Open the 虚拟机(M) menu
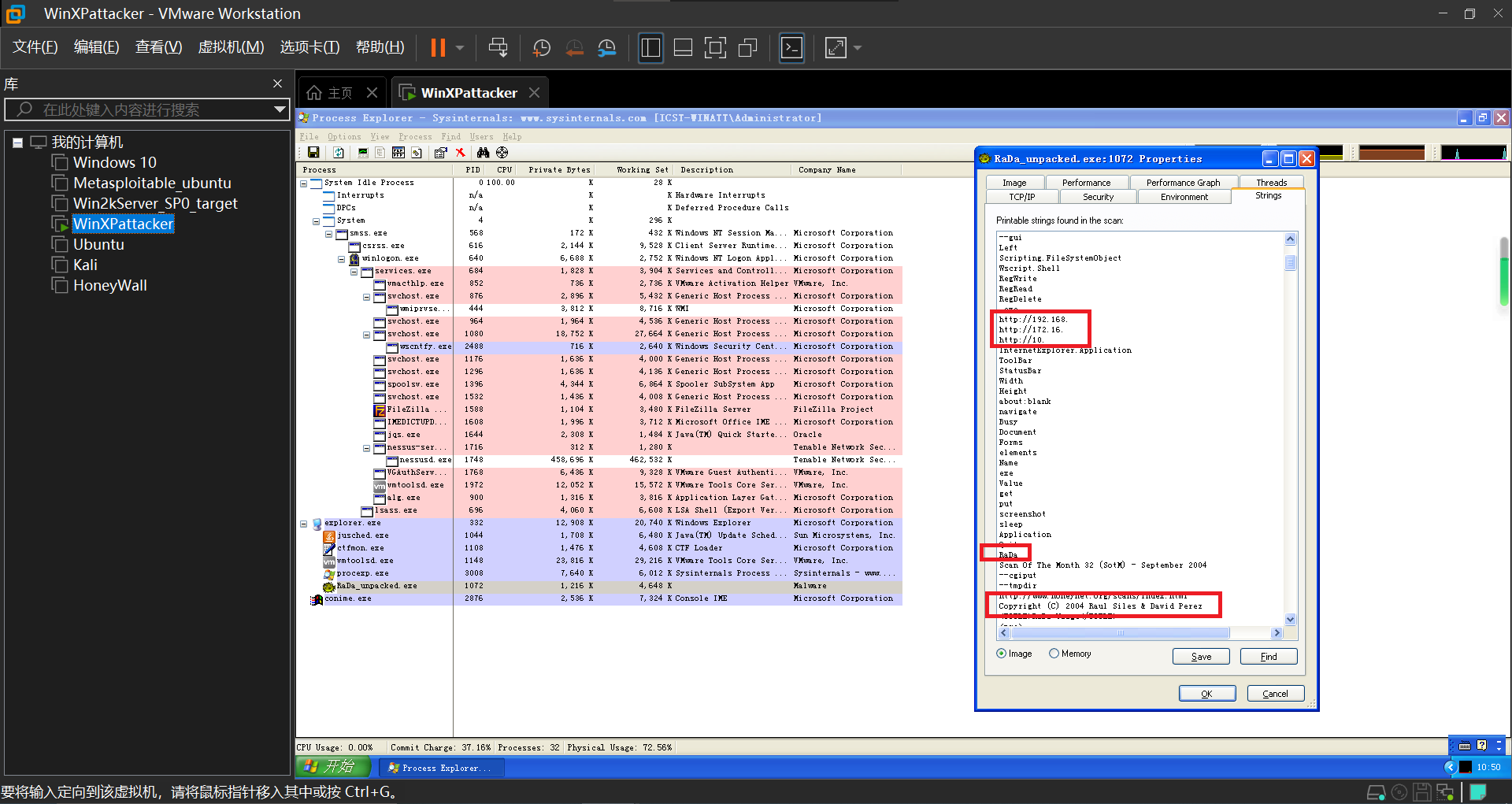 click(231, 47)
